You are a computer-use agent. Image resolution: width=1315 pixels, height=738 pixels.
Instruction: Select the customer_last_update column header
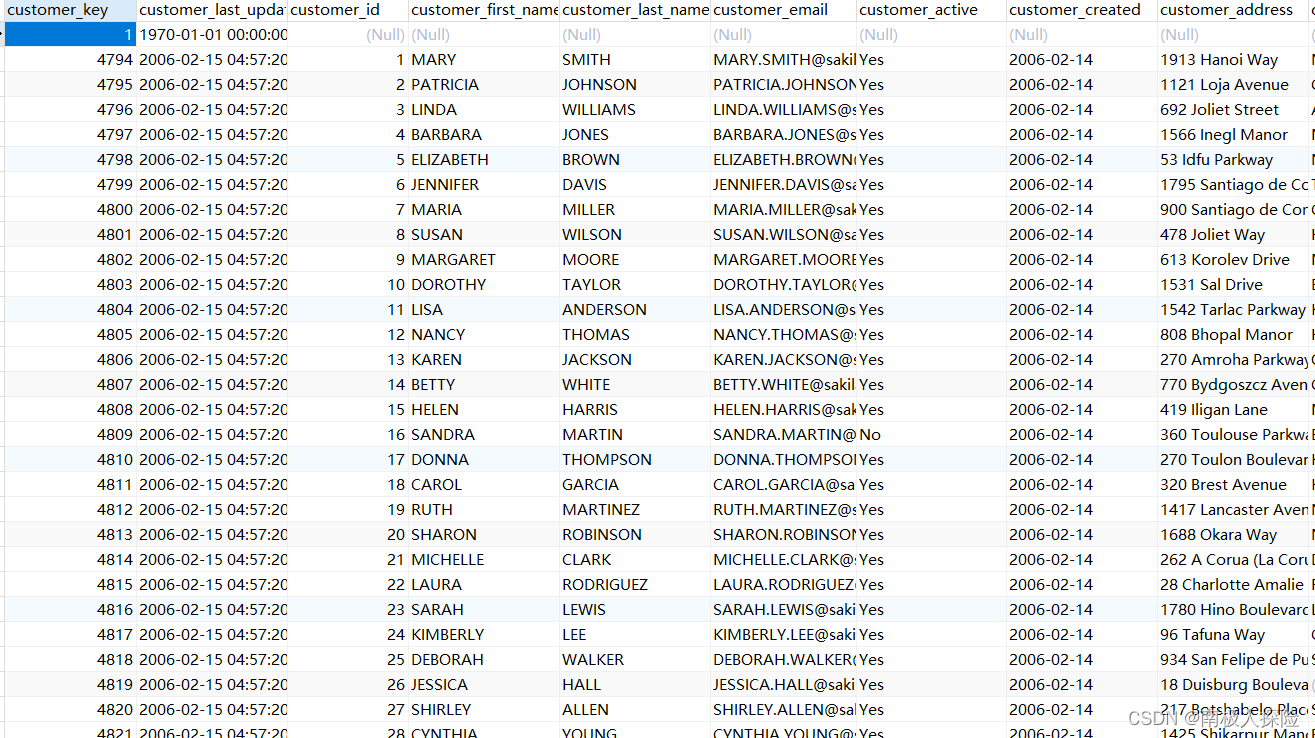[212, 10]
